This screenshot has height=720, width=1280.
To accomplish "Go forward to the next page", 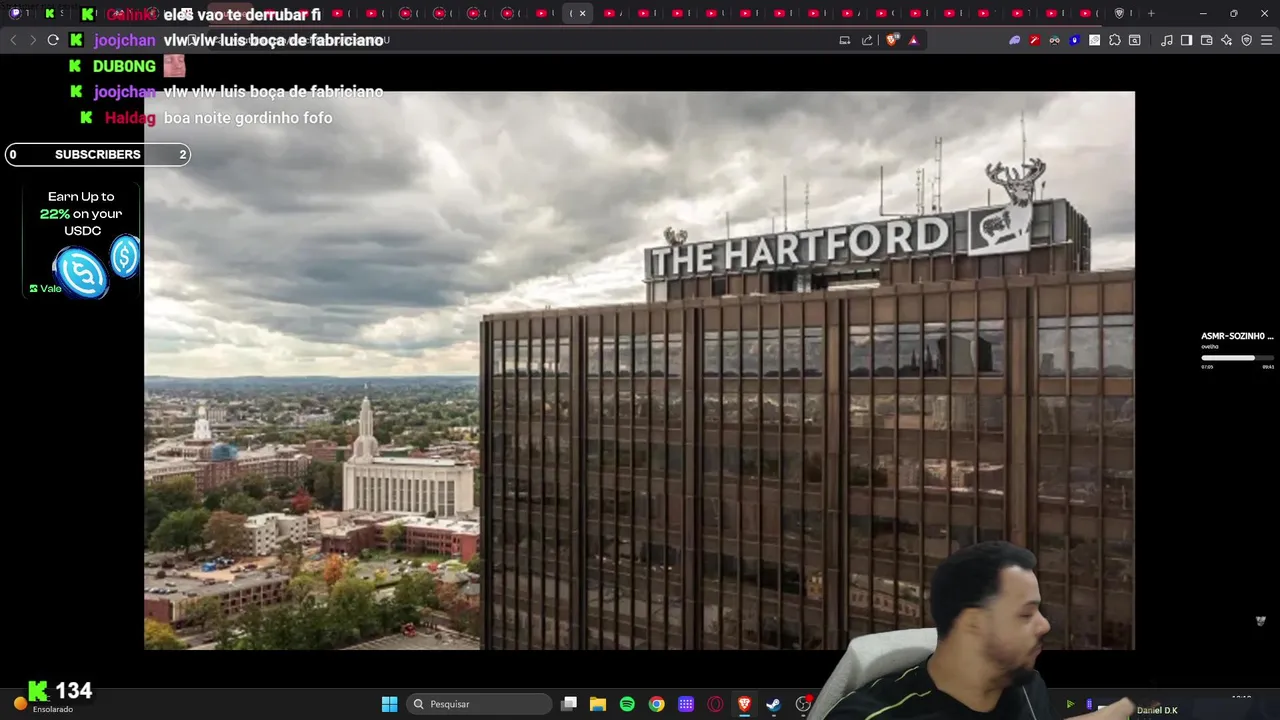I will click(x=32, y=40).
